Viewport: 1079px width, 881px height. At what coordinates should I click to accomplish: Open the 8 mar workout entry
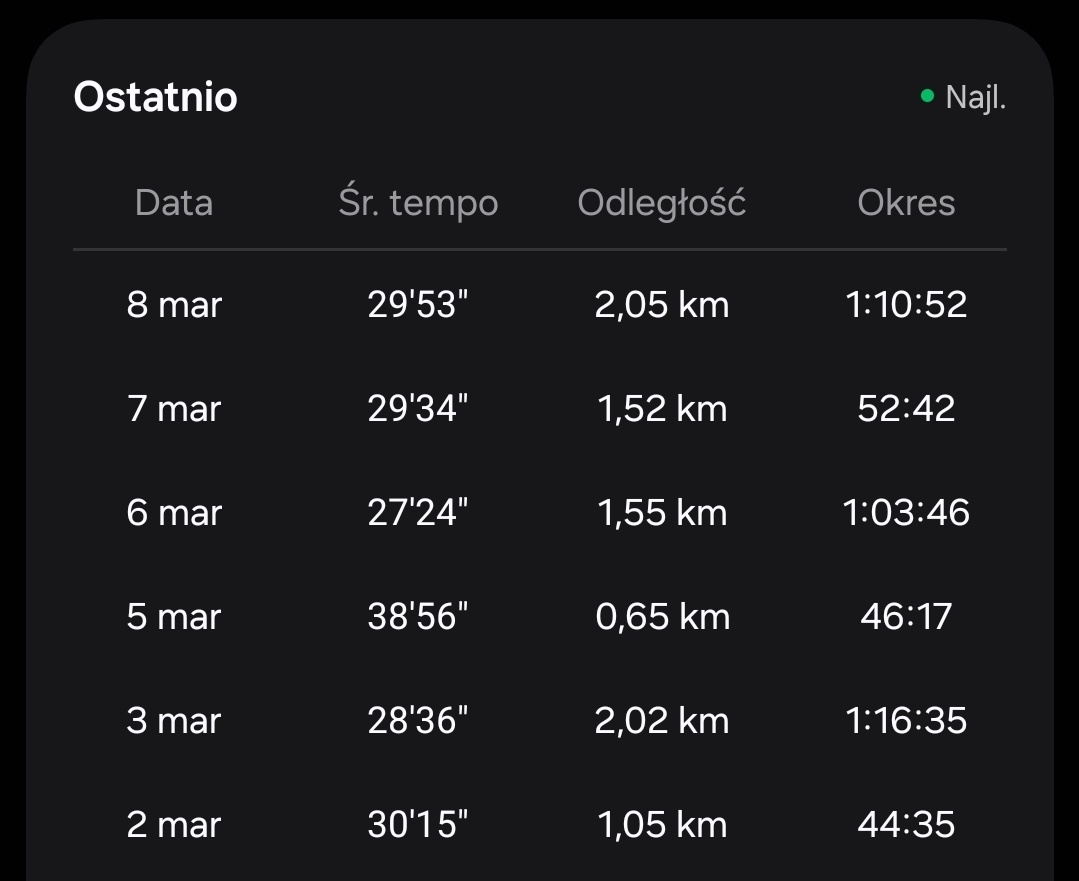(x=174, y=304)
